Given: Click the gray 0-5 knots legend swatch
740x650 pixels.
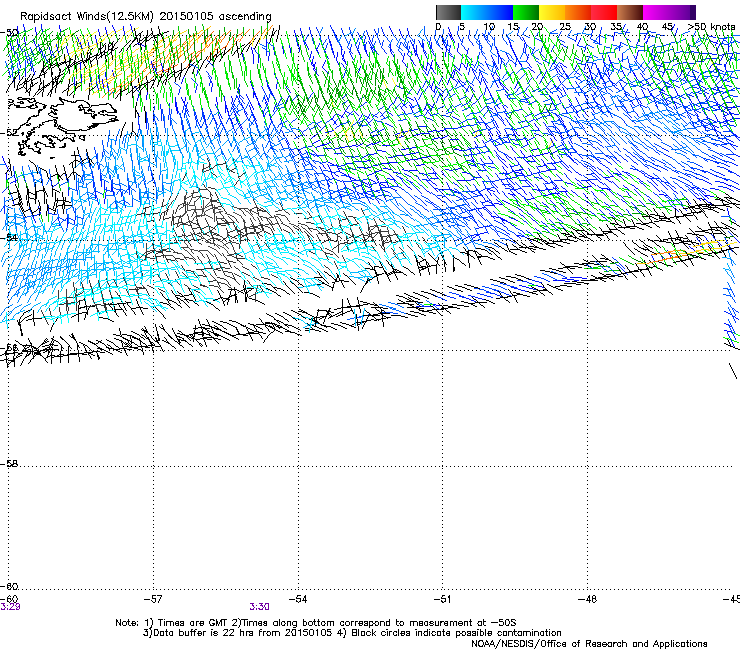Looking at the screenshot, I should coord(448,12).
